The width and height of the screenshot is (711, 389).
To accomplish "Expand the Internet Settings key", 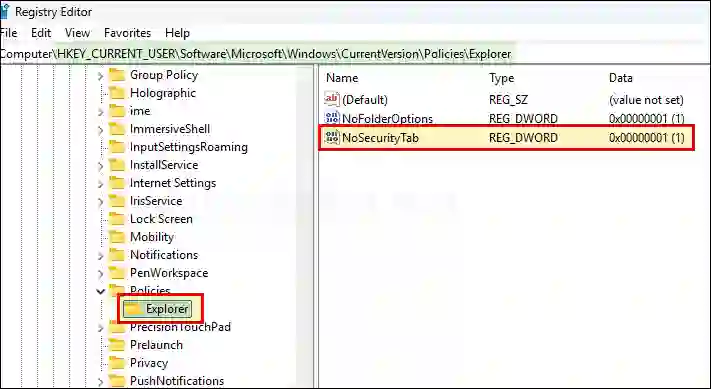I will click(x=101, y=184).
